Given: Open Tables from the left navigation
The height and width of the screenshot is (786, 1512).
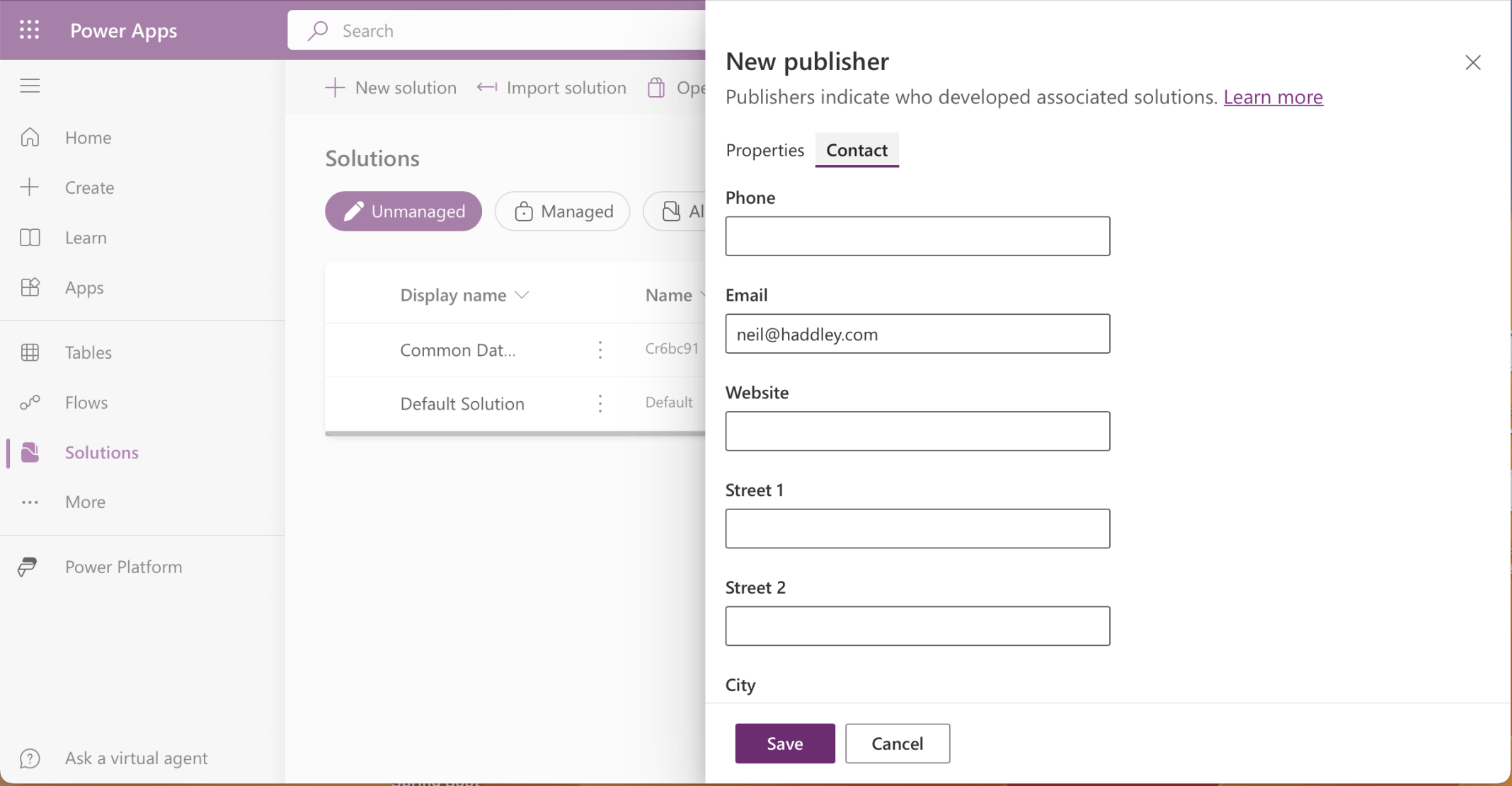Looking at the screenshot, I should pos(88,352).
